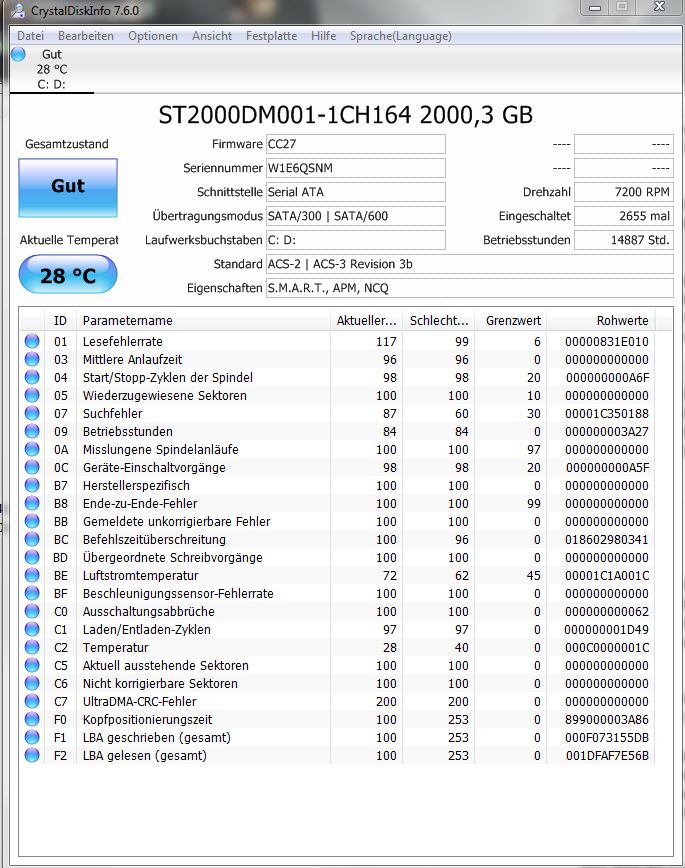Click the 28 °C temperature button
This screenshot has width=685, height=868.
pyautogui.click(x=68, y=275)
